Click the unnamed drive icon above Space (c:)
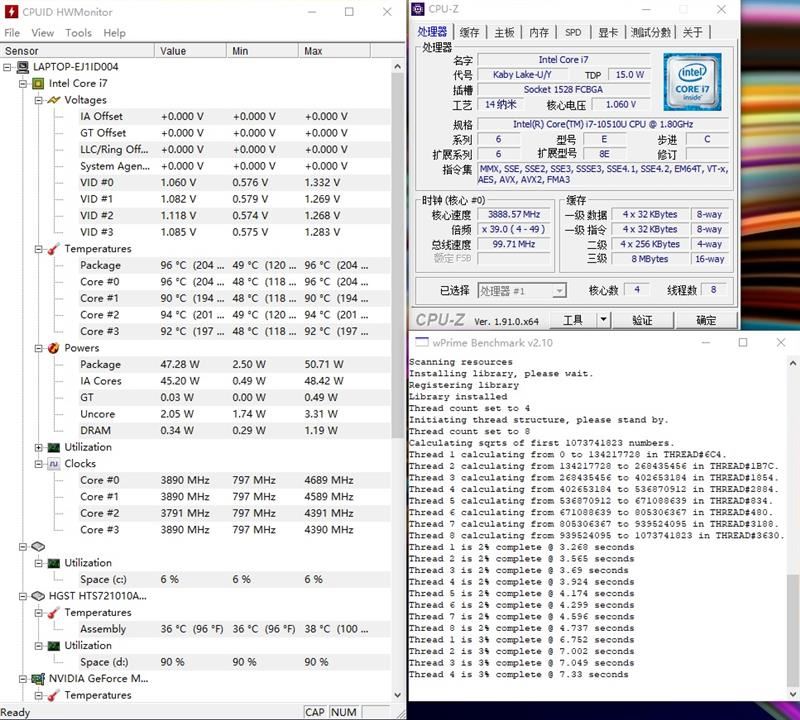Screen dimensions: 800x720 click(x=38, y=547)
